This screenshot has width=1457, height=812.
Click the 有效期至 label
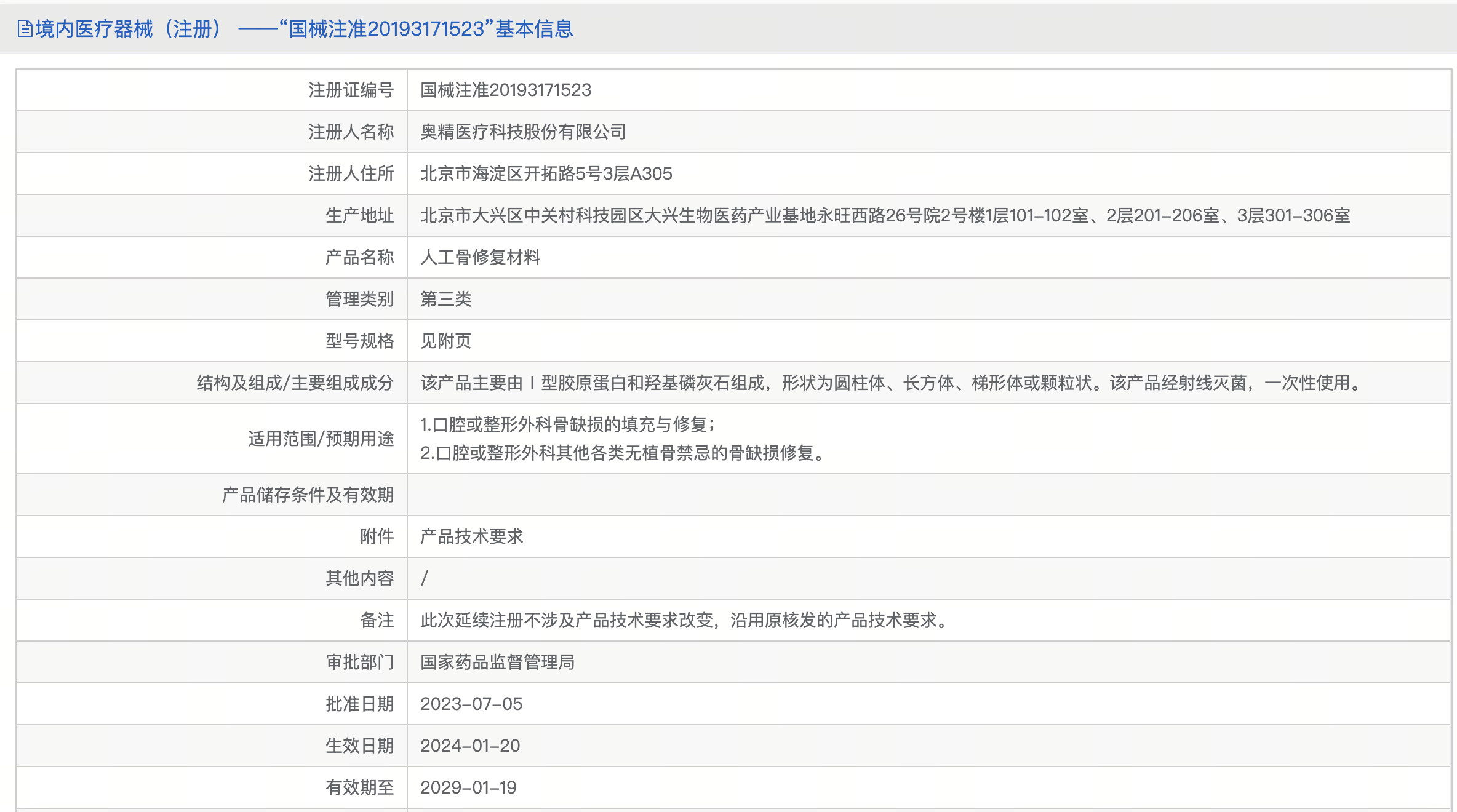(x=359, y=787)
